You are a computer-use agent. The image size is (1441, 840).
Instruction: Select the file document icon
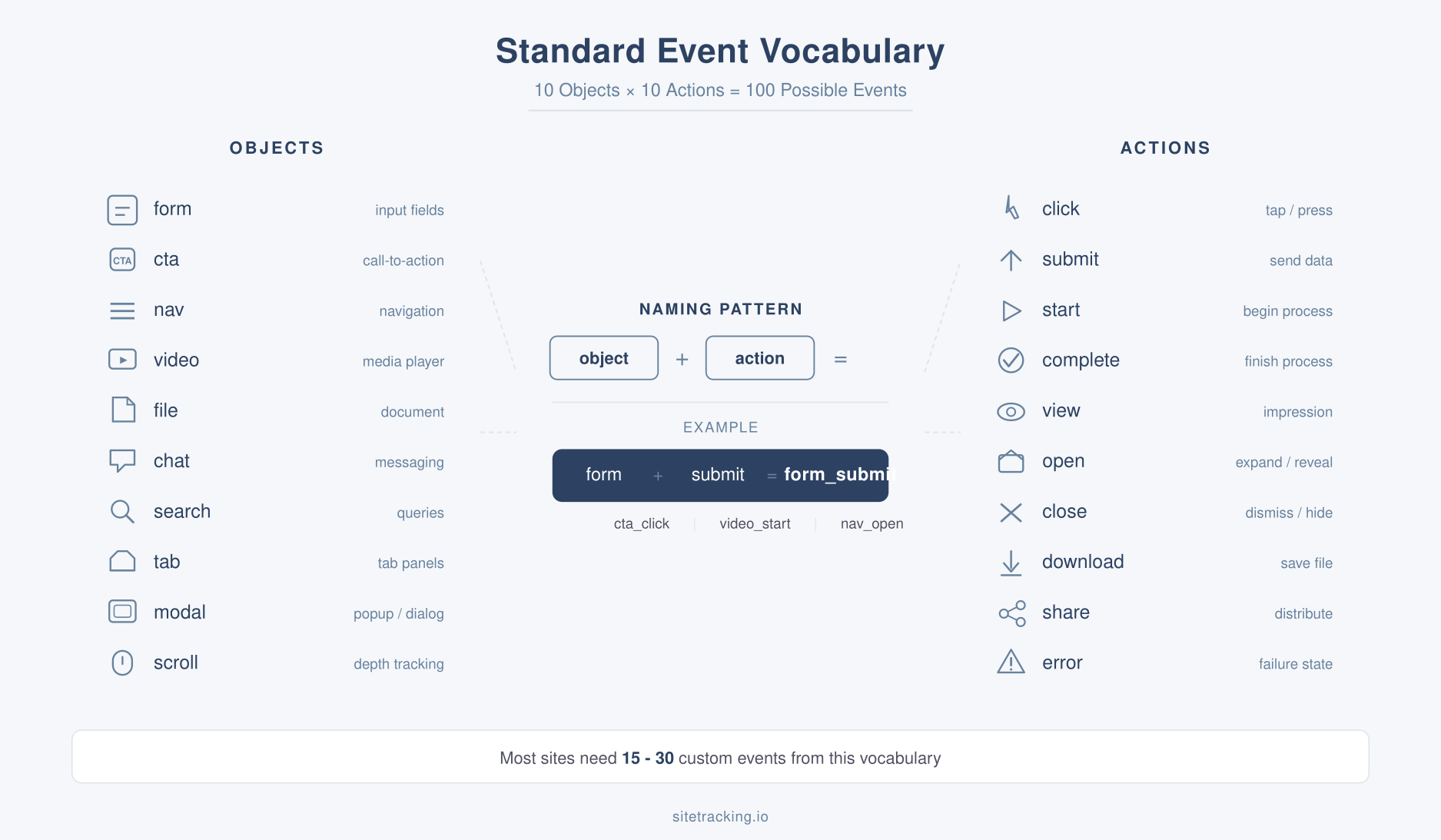pos(121,410)
